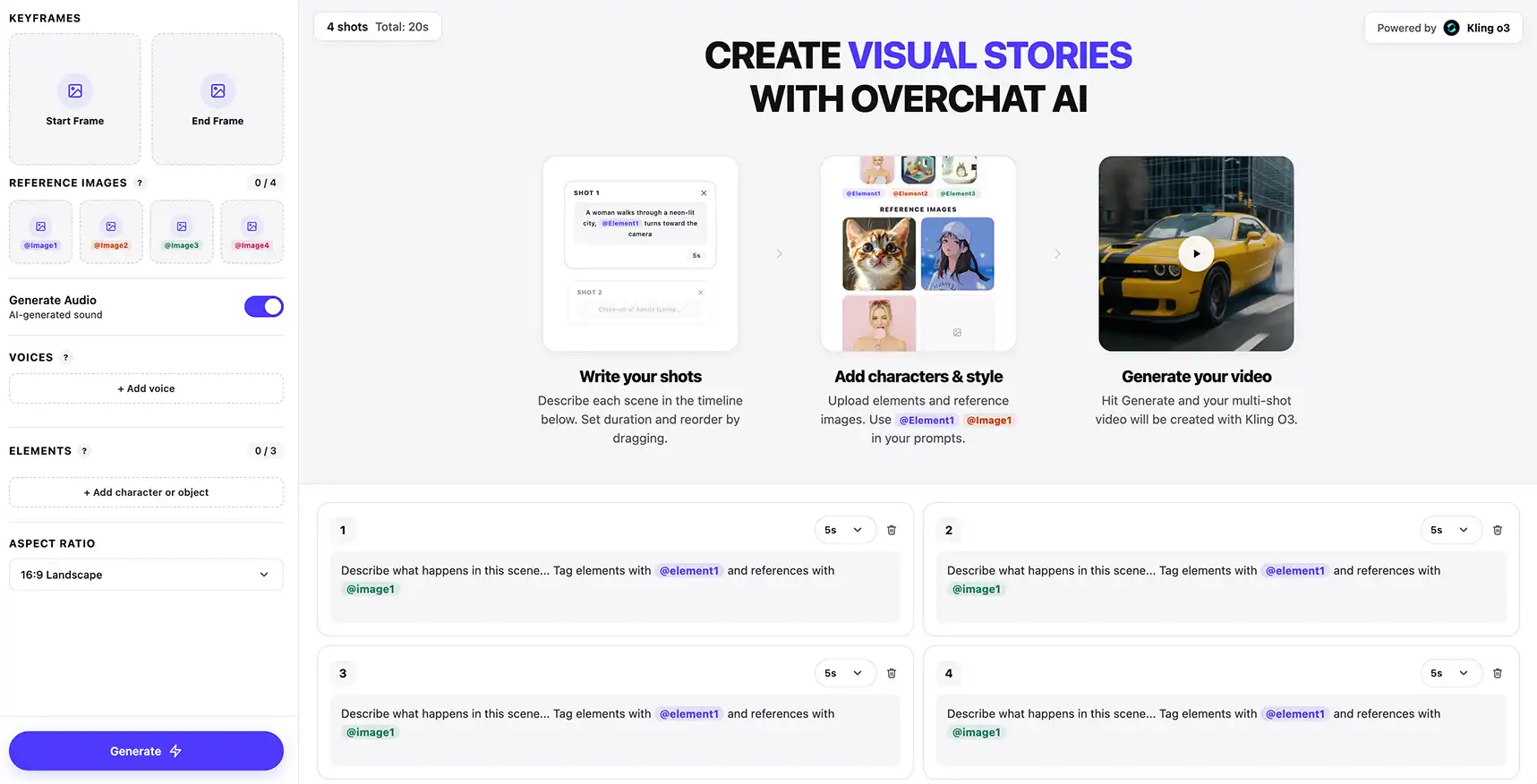
Task: Delete shot 3 with trash icon
Action: click(x=892, y=673)
